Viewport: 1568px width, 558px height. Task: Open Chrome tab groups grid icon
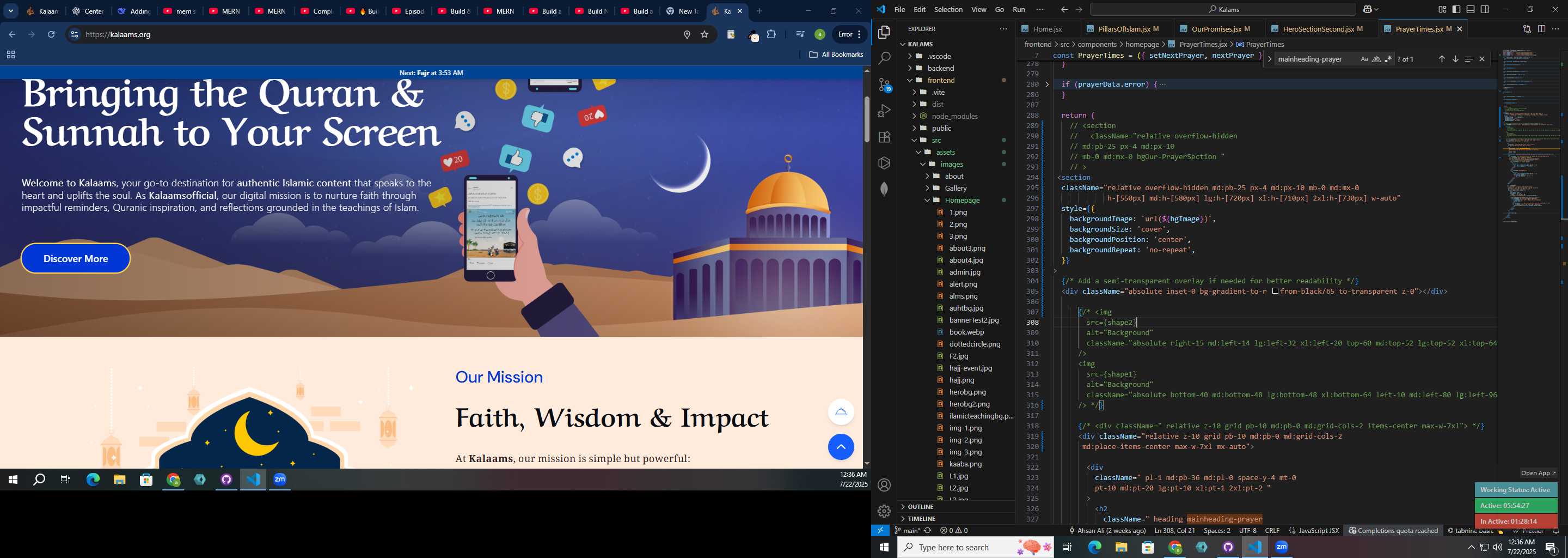point(10,55)
